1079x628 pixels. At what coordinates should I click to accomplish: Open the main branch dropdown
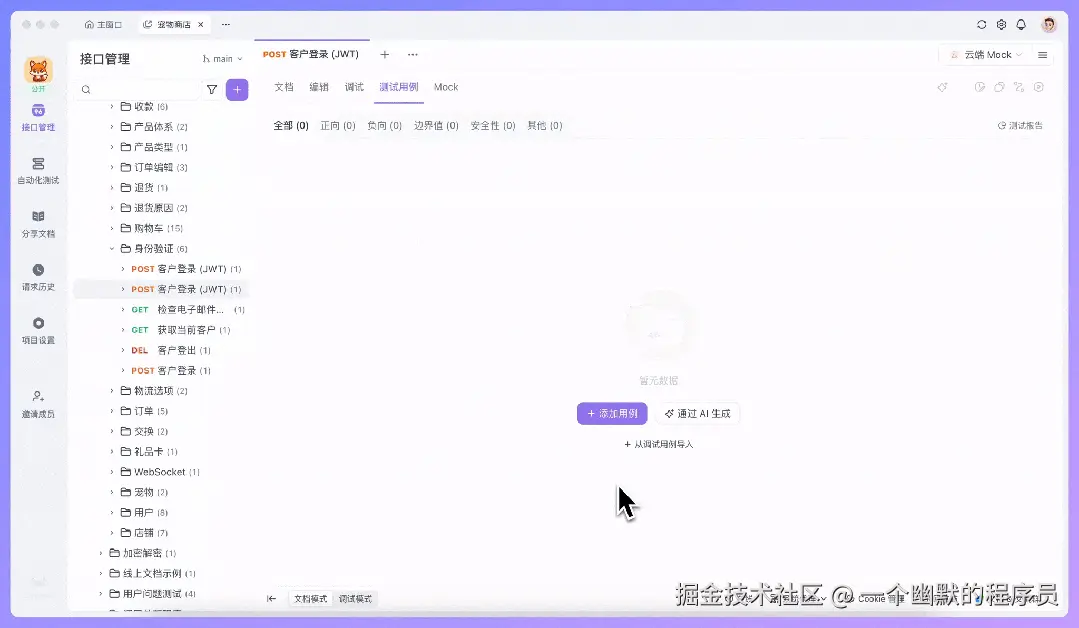click(222, 58)
